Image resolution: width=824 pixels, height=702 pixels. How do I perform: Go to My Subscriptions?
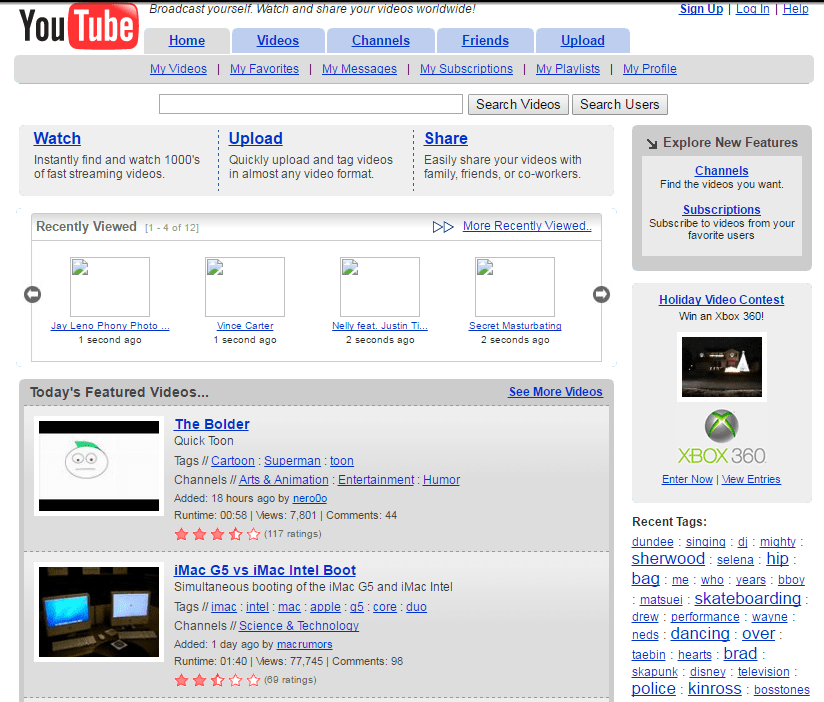point(467,69)
